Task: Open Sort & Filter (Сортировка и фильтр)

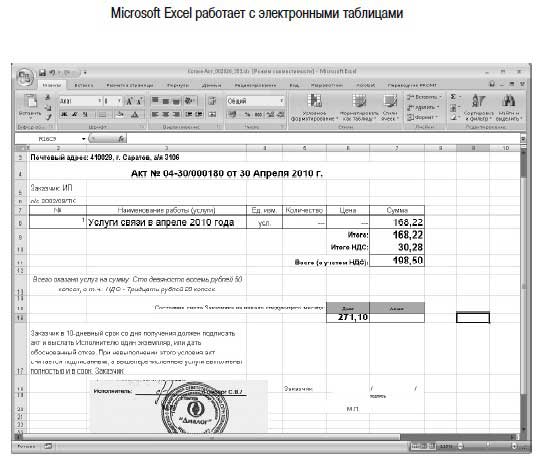Action: (x=479, y=107)
